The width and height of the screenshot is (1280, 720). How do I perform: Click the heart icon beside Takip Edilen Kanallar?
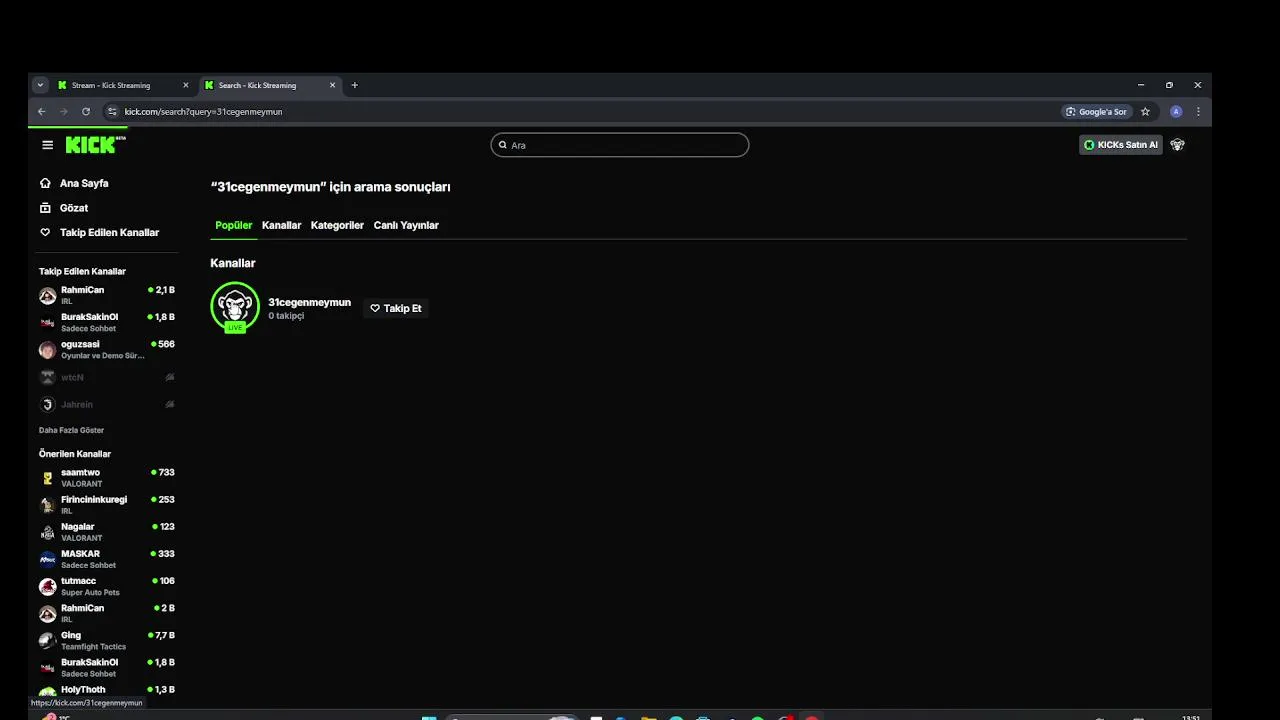45,232
